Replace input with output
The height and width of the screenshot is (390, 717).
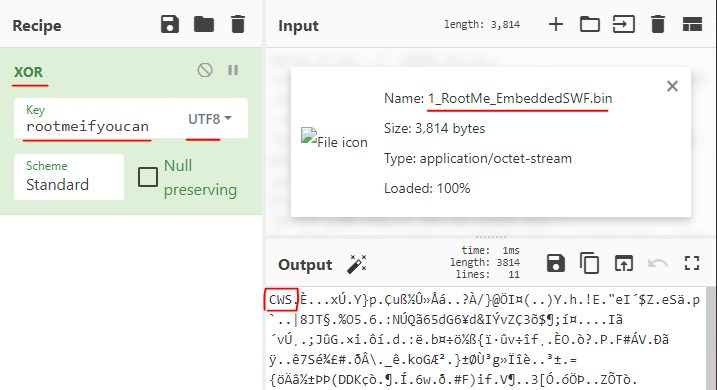pyautogui.click(x=624, y=263)
